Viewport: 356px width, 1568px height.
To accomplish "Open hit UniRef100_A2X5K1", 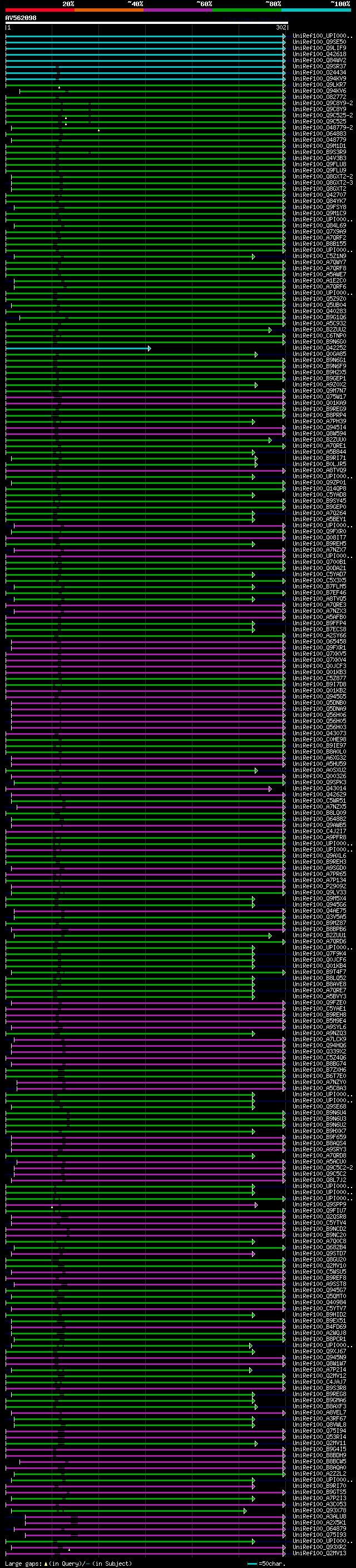I will point(319,1522).
